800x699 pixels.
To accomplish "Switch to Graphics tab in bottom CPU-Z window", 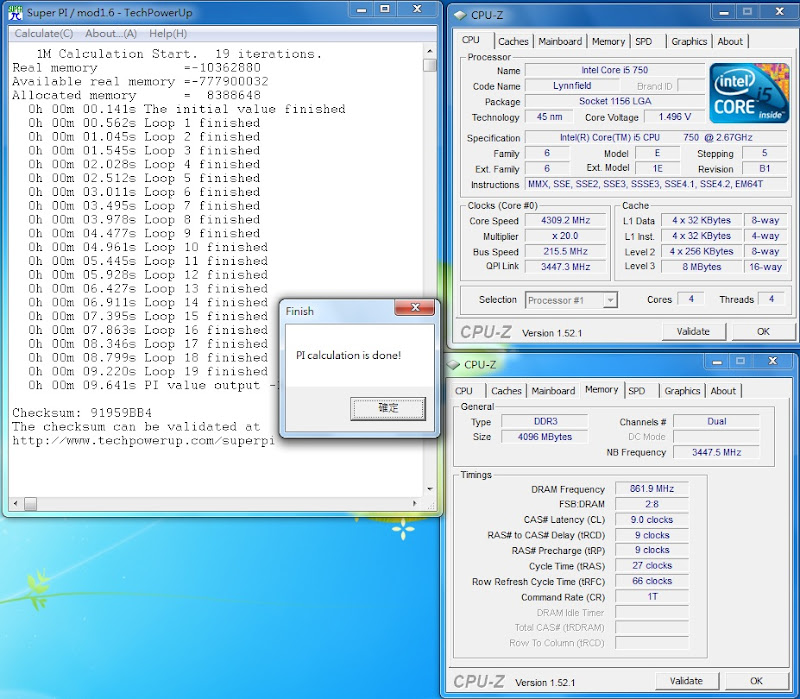I will (x=682, y=391).
